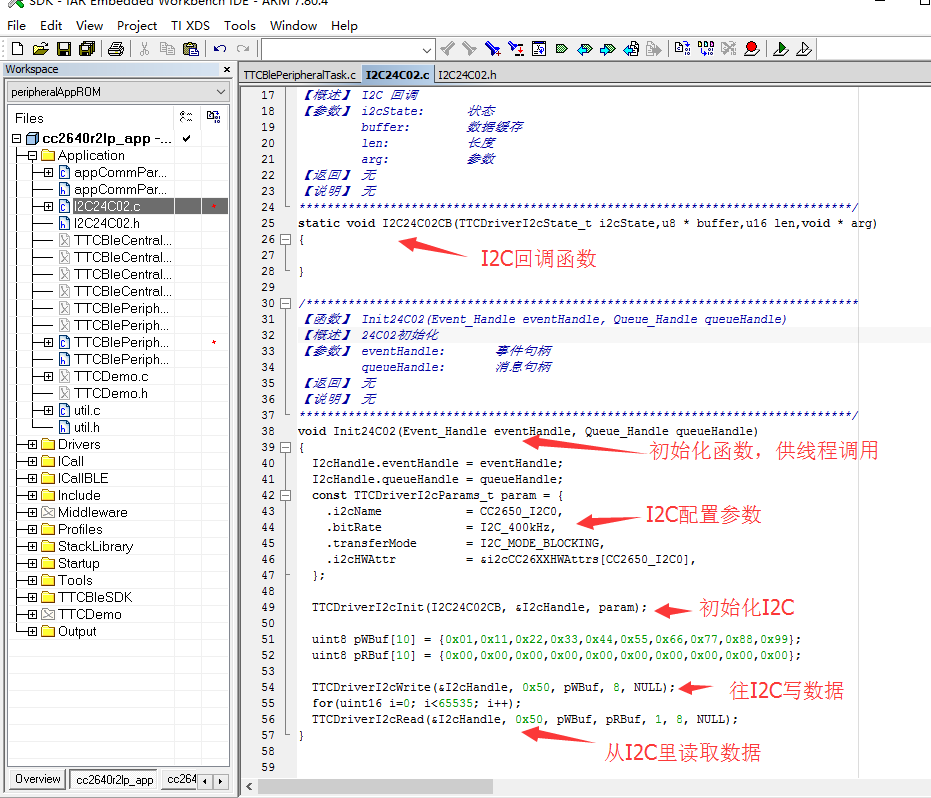
Task: Toggle breakpoint with red dot icon
Action: coord(752,49)
